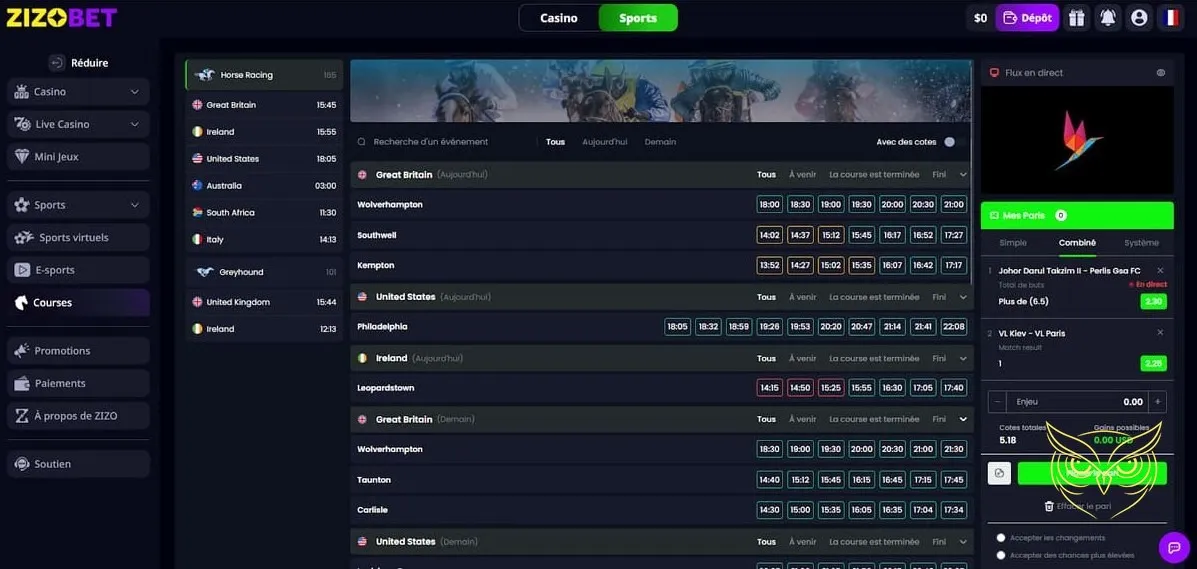Screen dimensions: 1197x569
Task: Open the live chat bubble icon
Action: click(1174, 547)
